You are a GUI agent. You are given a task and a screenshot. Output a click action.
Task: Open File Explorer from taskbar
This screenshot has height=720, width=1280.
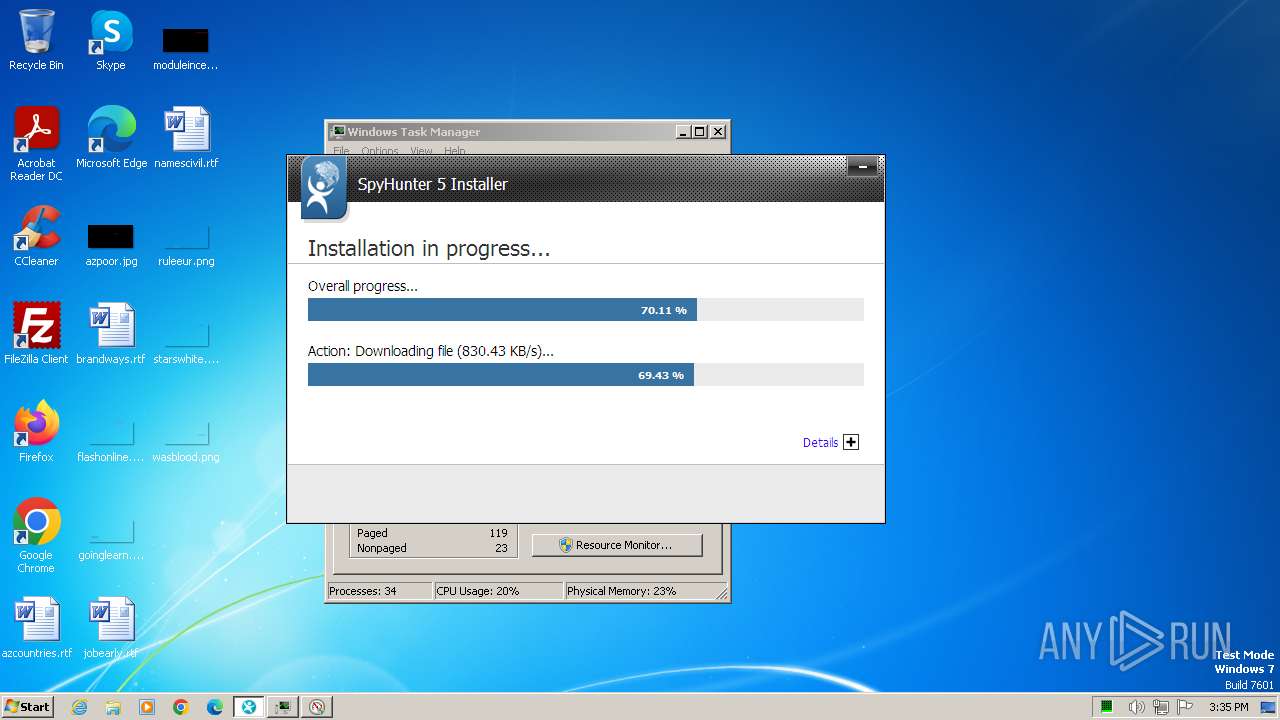coord(113,707)
